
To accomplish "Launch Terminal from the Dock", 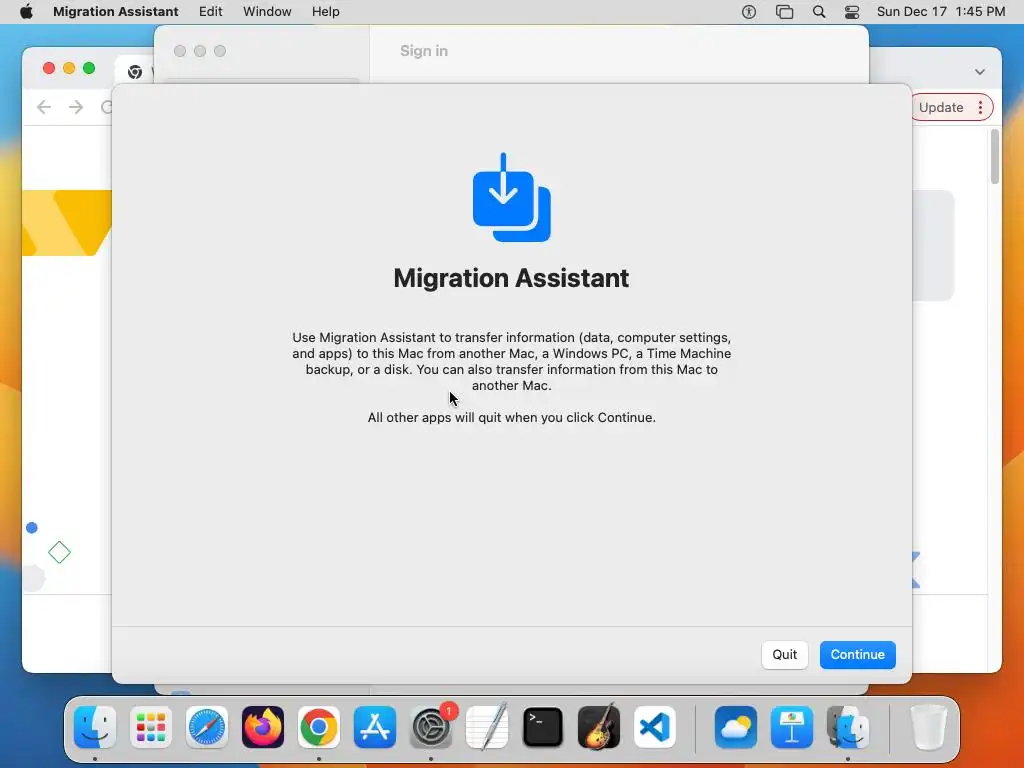I will (x=543, y=727).
